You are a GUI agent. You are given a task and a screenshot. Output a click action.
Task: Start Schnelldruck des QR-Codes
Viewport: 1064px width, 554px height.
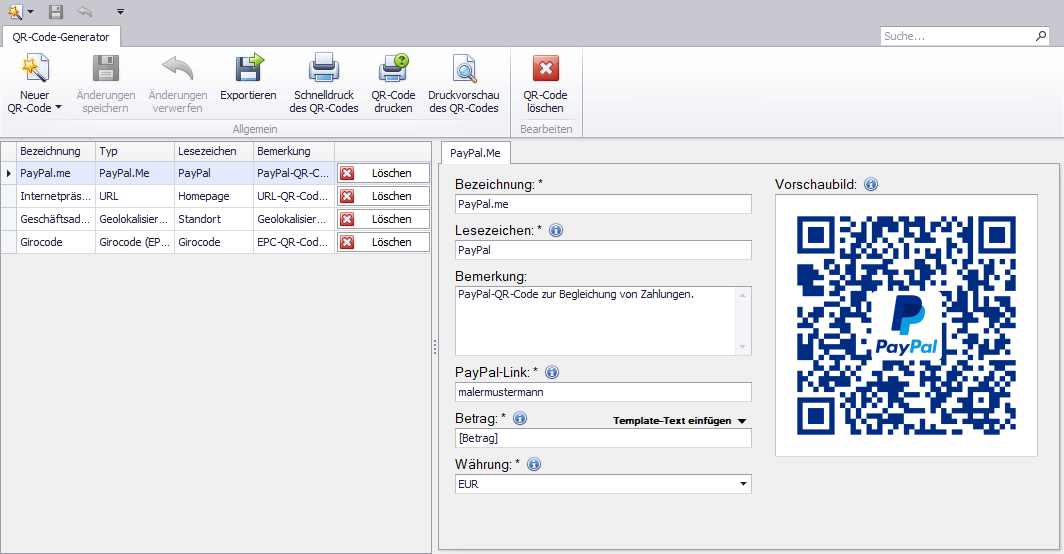click(x=324, y=84)
